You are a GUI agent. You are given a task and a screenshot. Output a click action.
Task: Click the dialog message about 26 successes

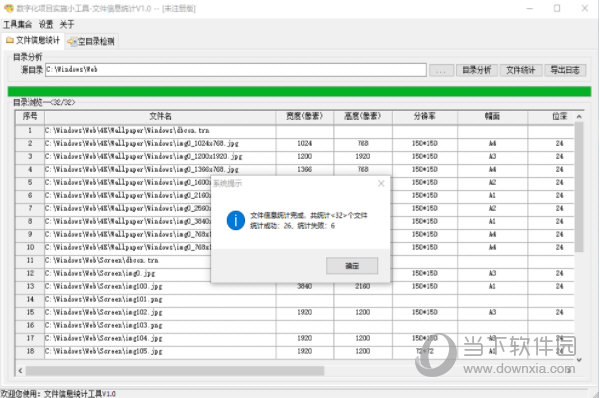[292, 226]
